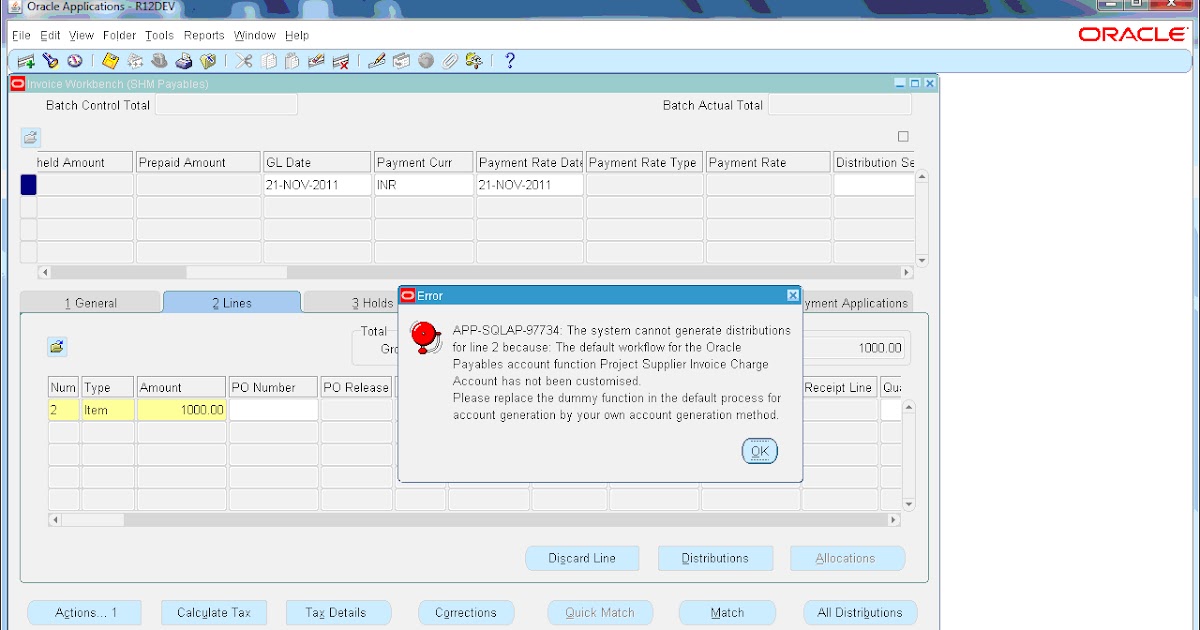The height and width of the screenshot is (630, 1200).
Task: Click the Actions... 1 button
Action: (85, 613)
